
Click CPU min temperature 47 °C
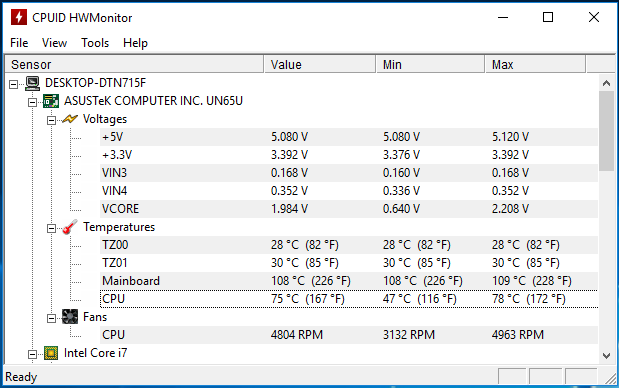(420, 299)
